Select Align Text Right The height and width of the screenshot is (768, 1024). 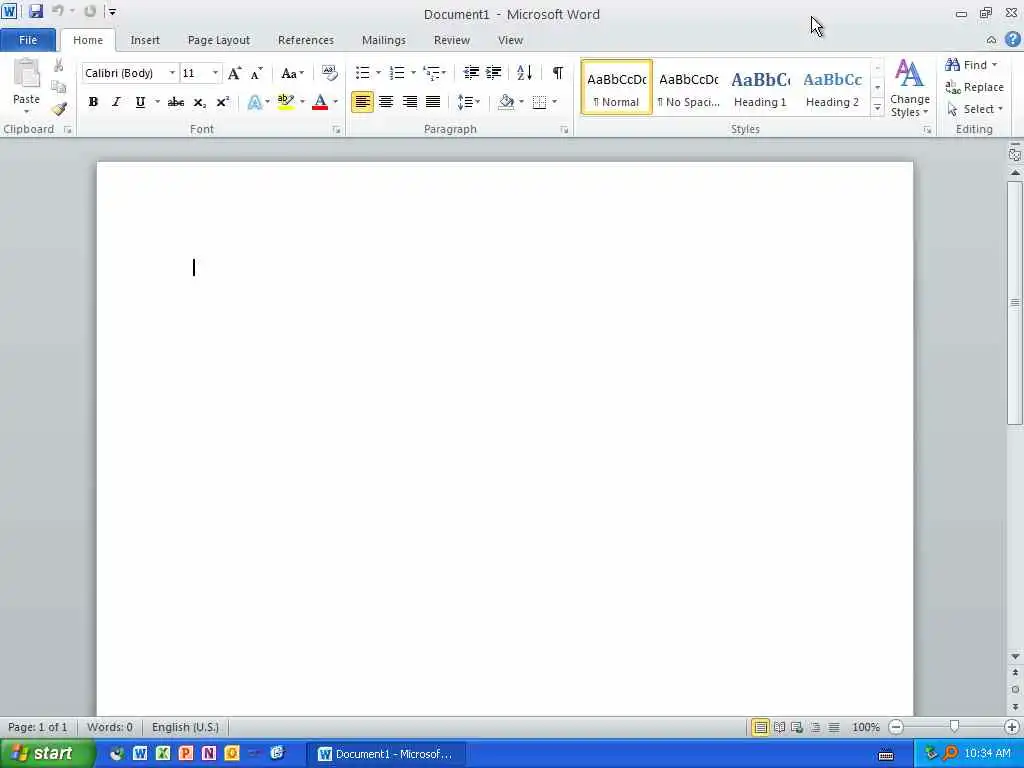[x=409, y=102]
